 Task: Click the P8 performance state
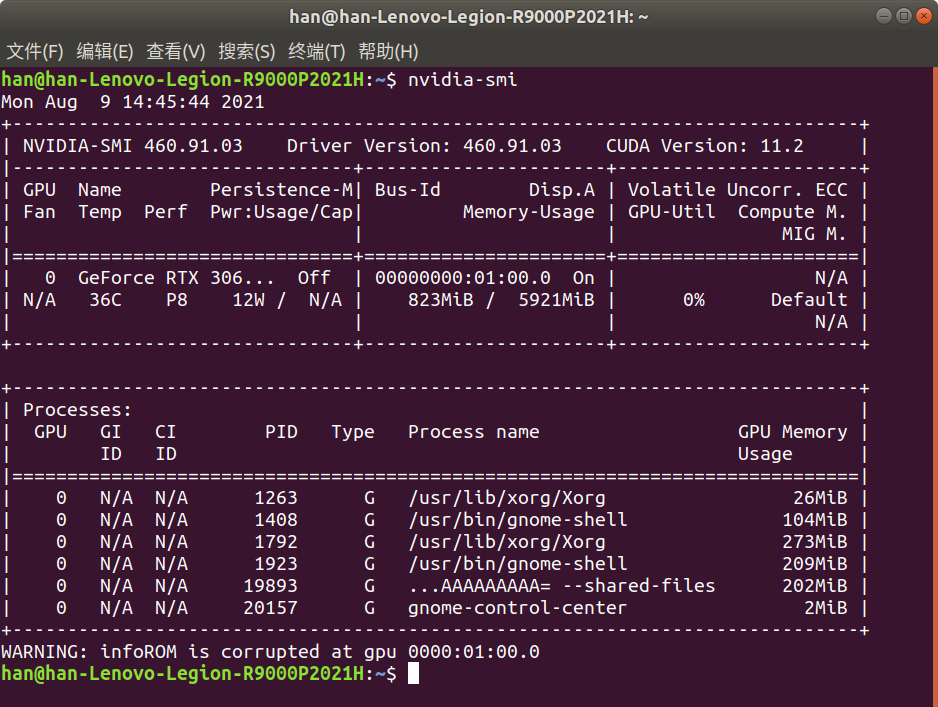point(176,300)
